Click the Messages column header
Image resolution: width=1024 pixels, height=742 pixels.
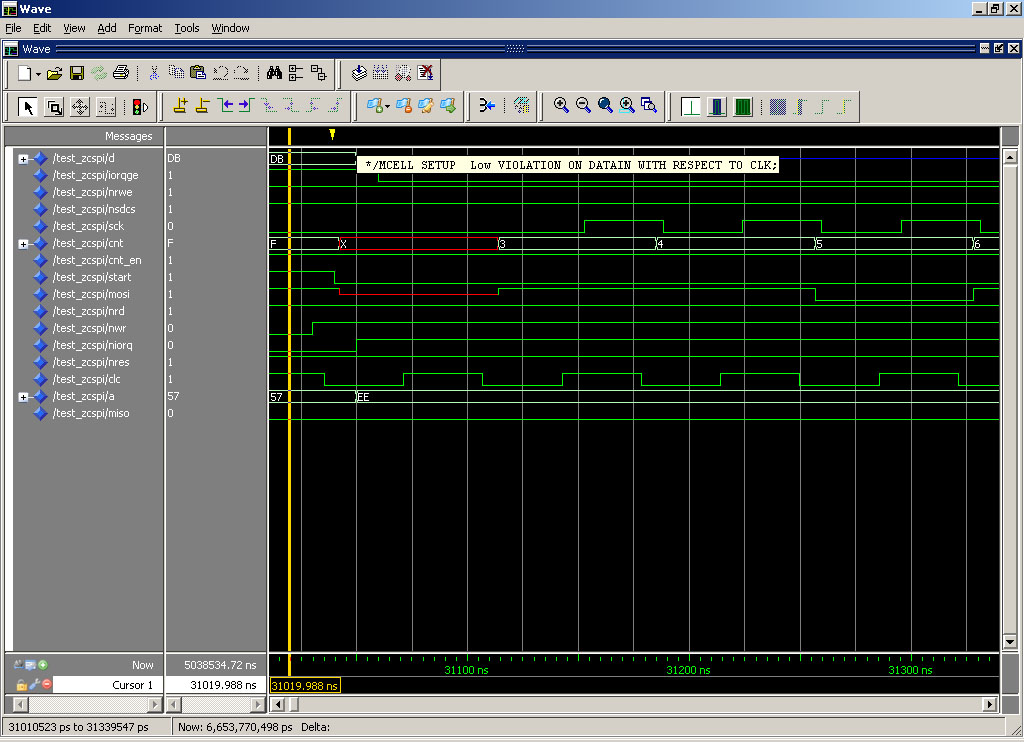(x=128, y=136)
